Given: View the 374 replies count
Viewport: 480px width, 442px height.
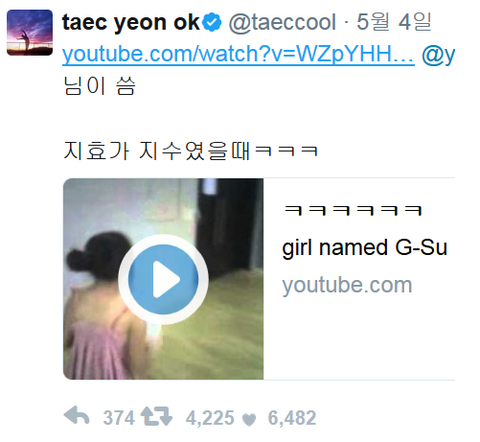Looking at the screenshot, I should [119, 418].
